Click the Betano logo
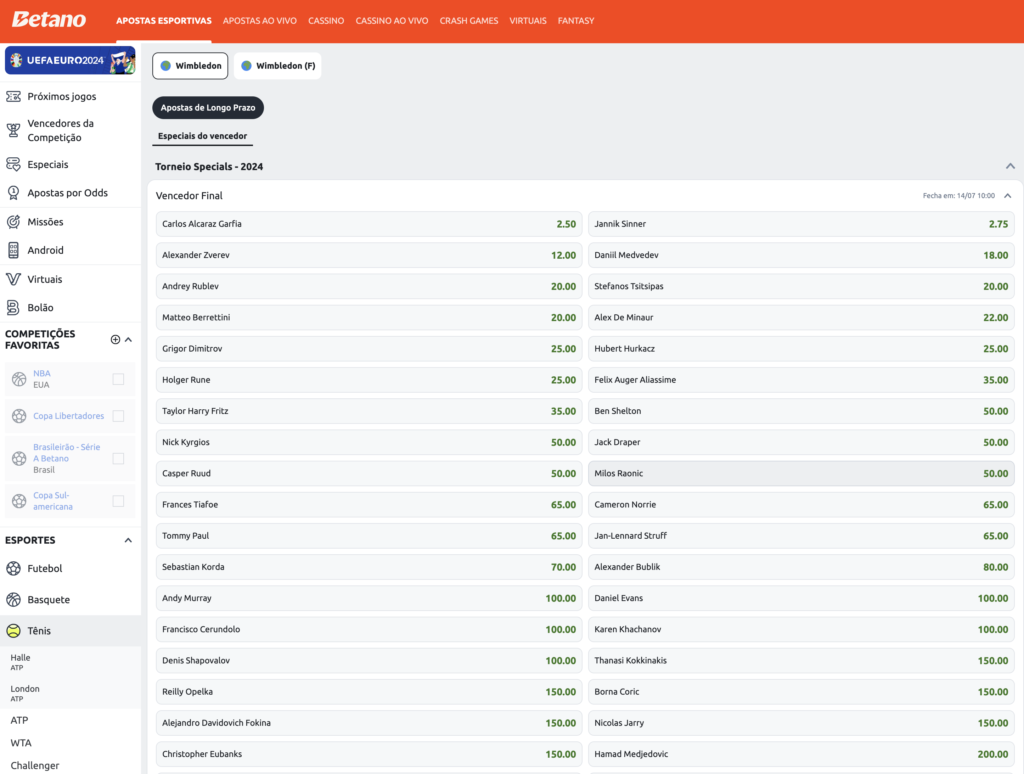 pyautogui.click(x=48, y=20)
